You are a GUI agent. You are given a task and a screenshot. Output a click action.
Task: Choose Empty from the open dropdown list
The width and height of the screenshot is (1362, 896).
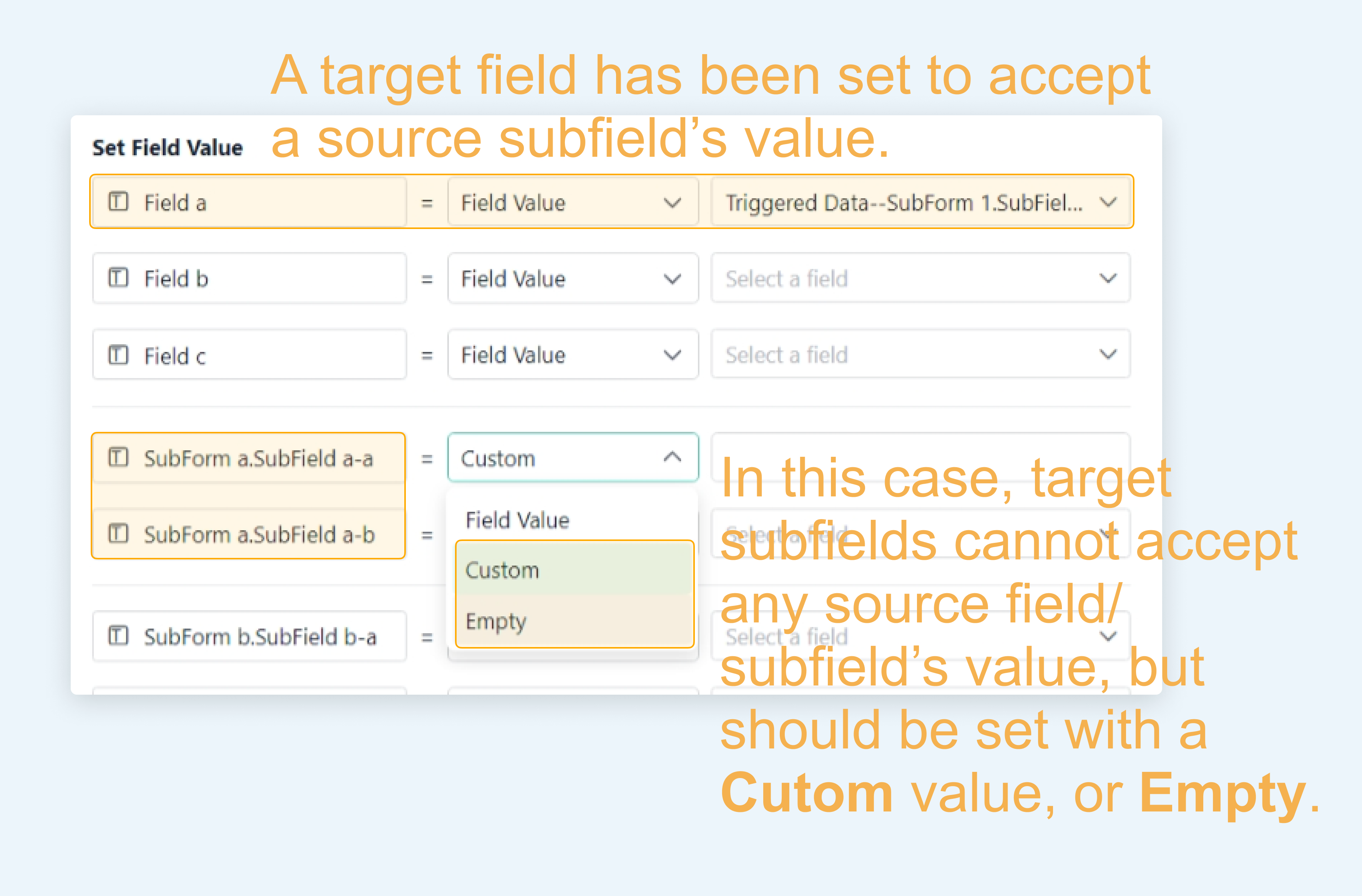click(x=496, y=621)
